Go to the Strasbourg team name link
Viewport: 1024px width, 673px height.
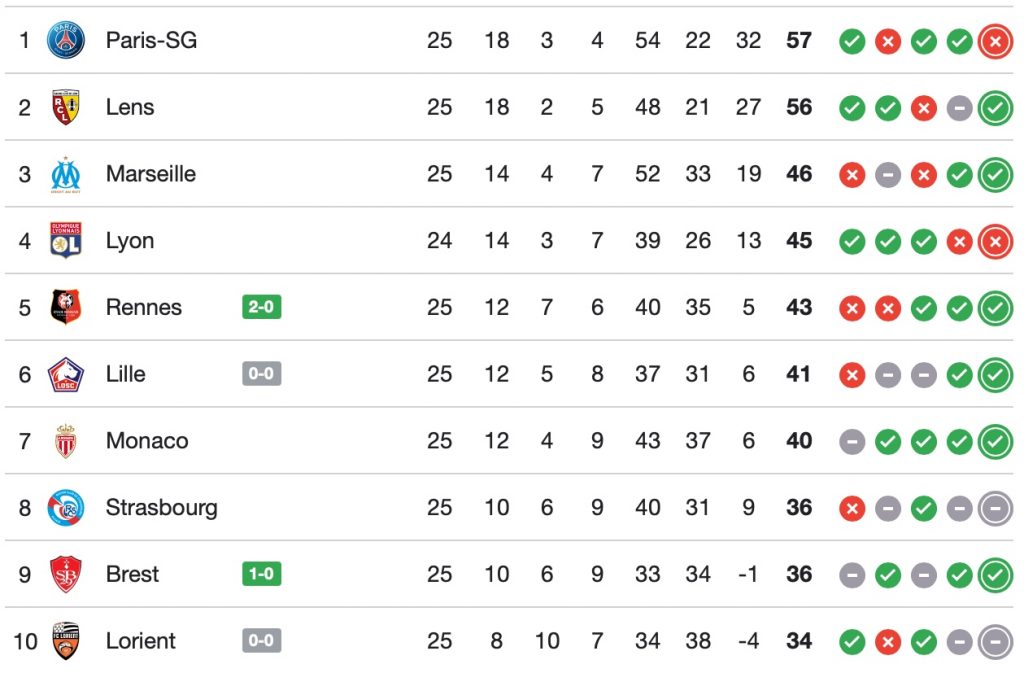pyautogui.click(x=161, y=508)
